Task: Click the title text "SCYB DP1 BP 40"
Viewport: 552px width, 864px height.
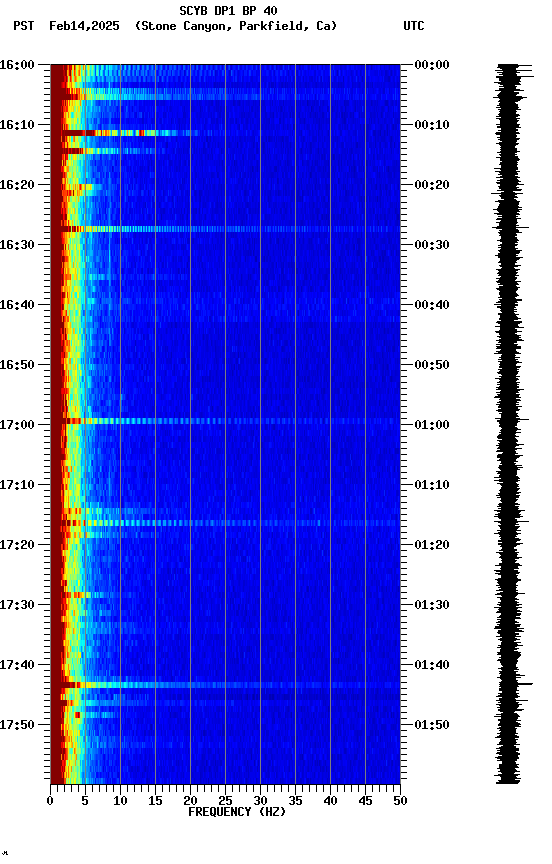Action: (228, 11)
